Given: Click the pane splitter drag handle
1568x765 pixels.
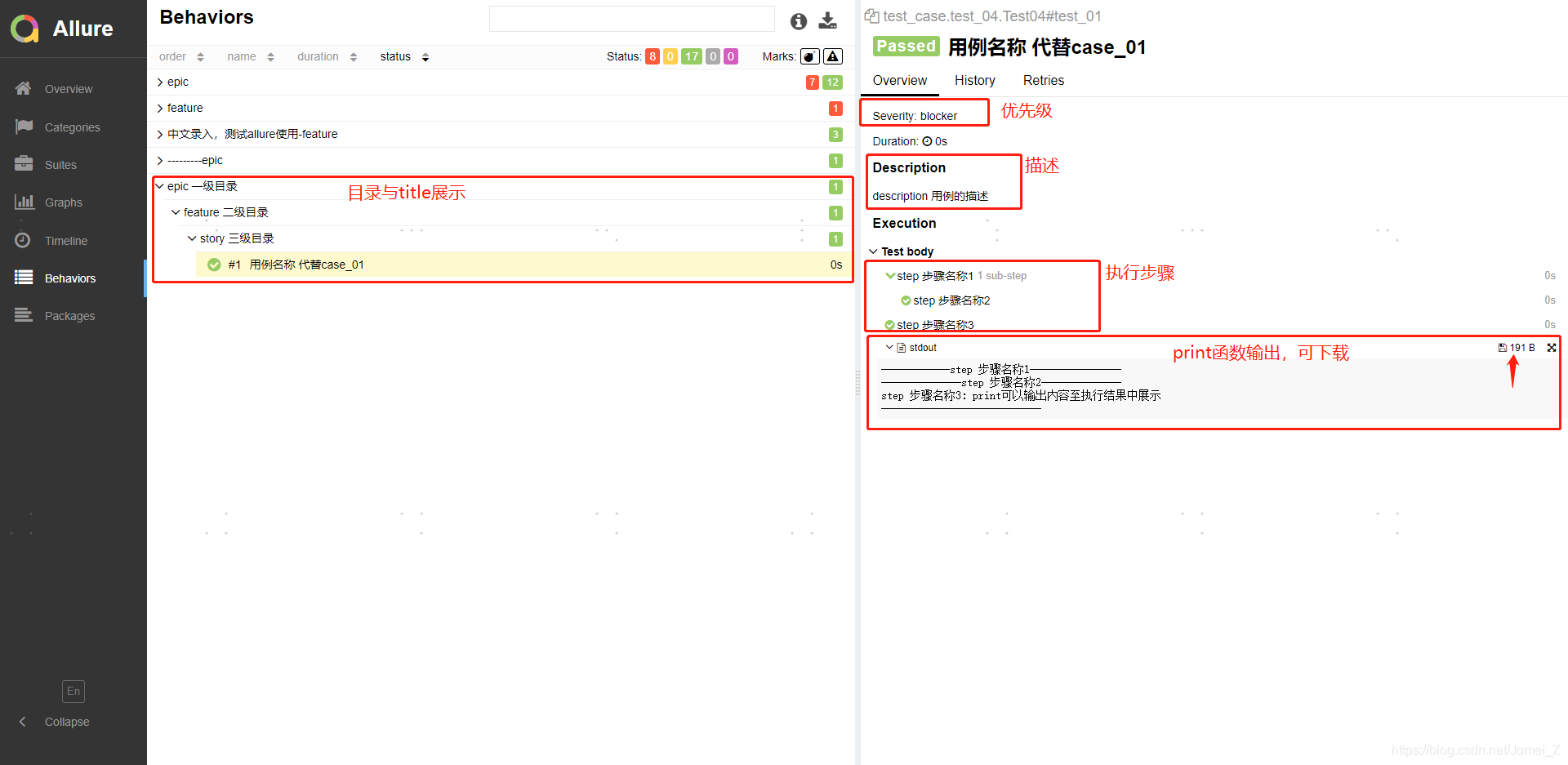Looking at the screenshot, I should 857,382.
